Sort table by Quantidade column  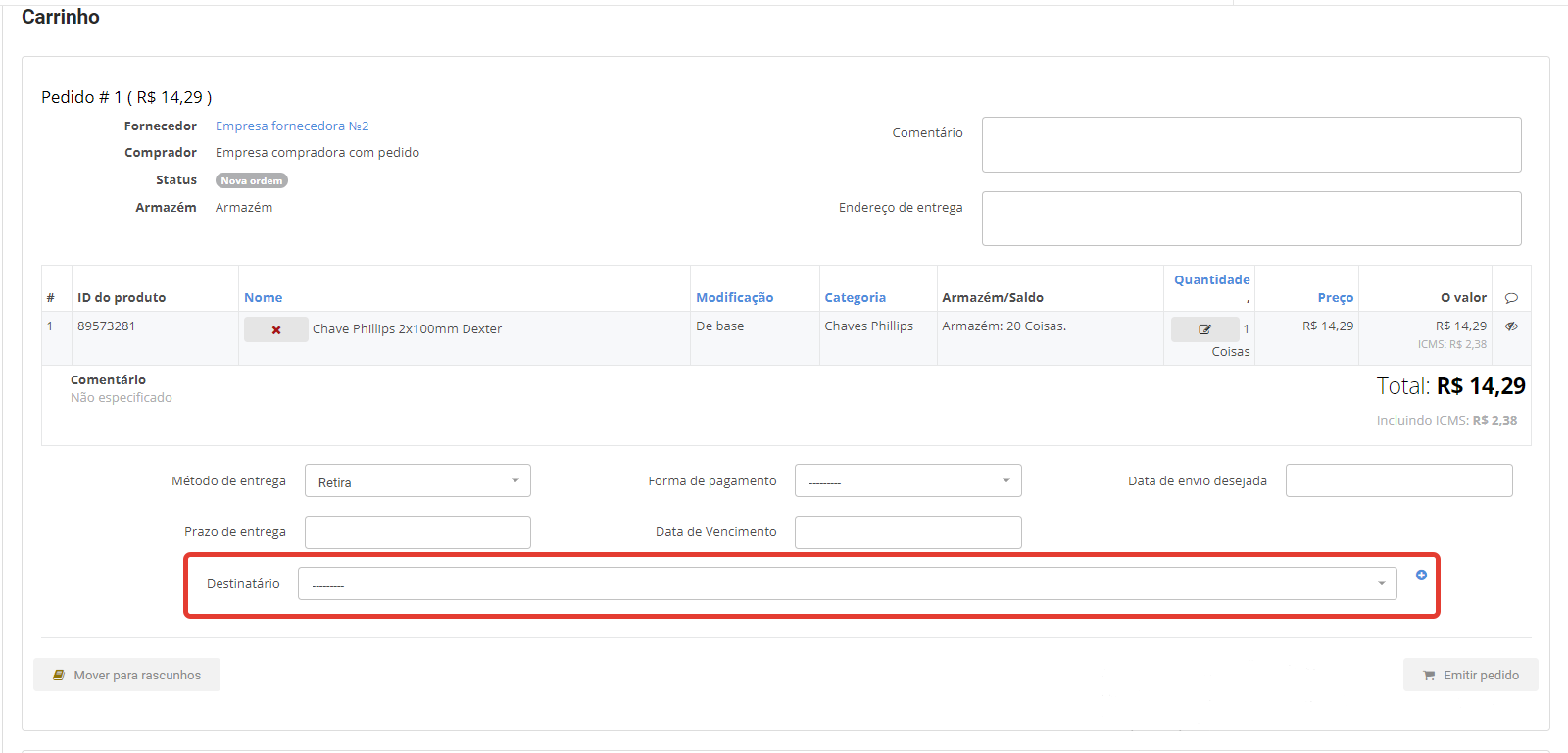tap(1211, 280)
